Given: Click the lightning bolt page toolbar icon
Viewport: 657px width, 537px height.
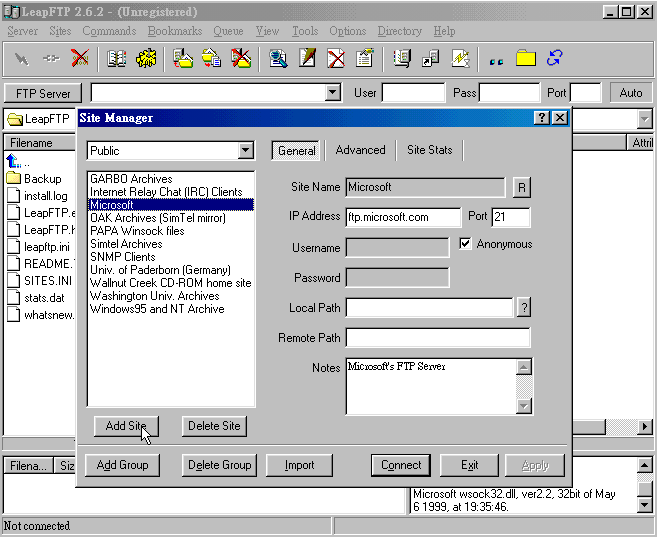Looking at the screenshot, I should [460, 58].
